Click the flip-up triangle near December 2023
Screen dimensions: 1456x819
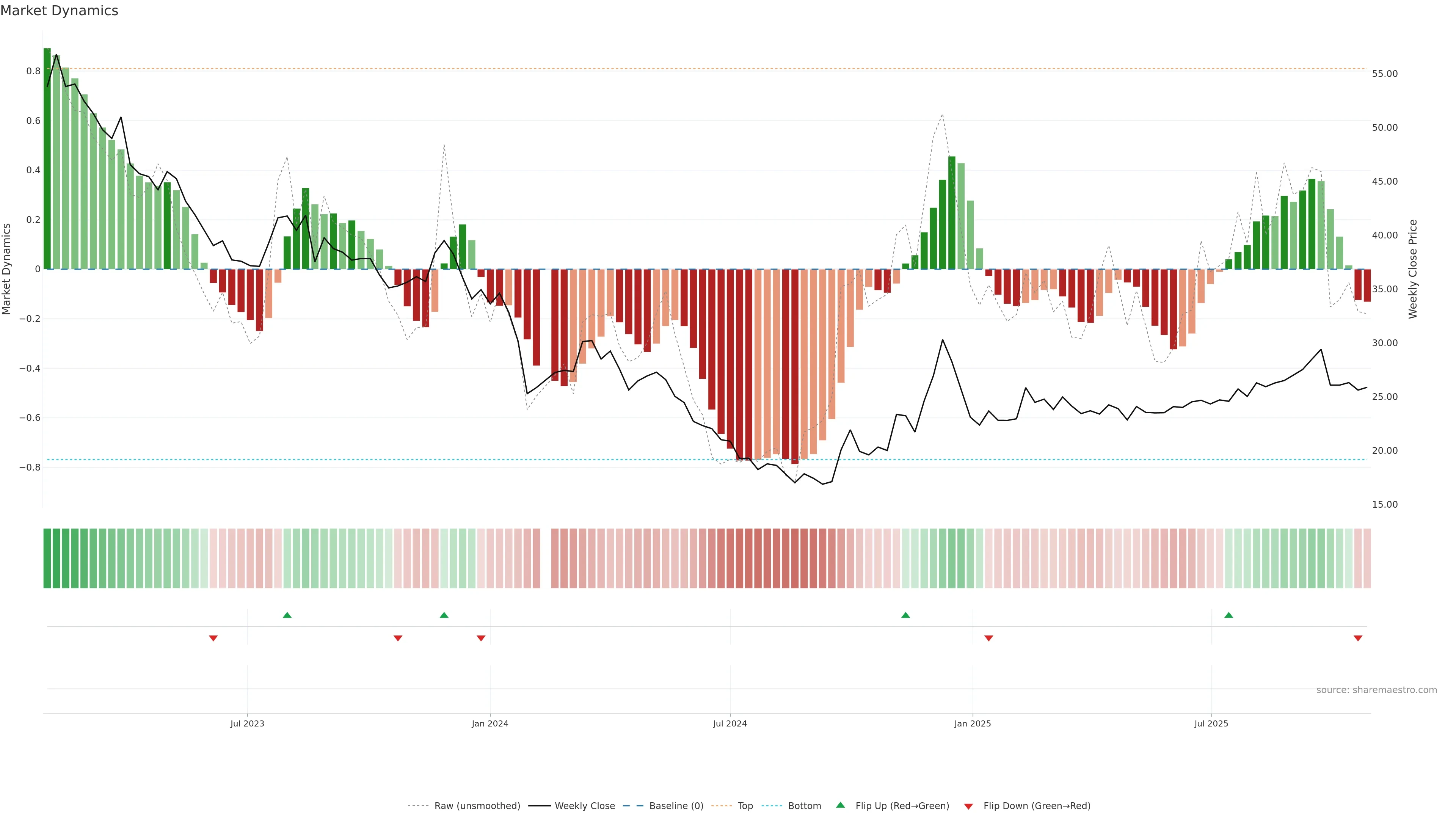tap(444, 615)
